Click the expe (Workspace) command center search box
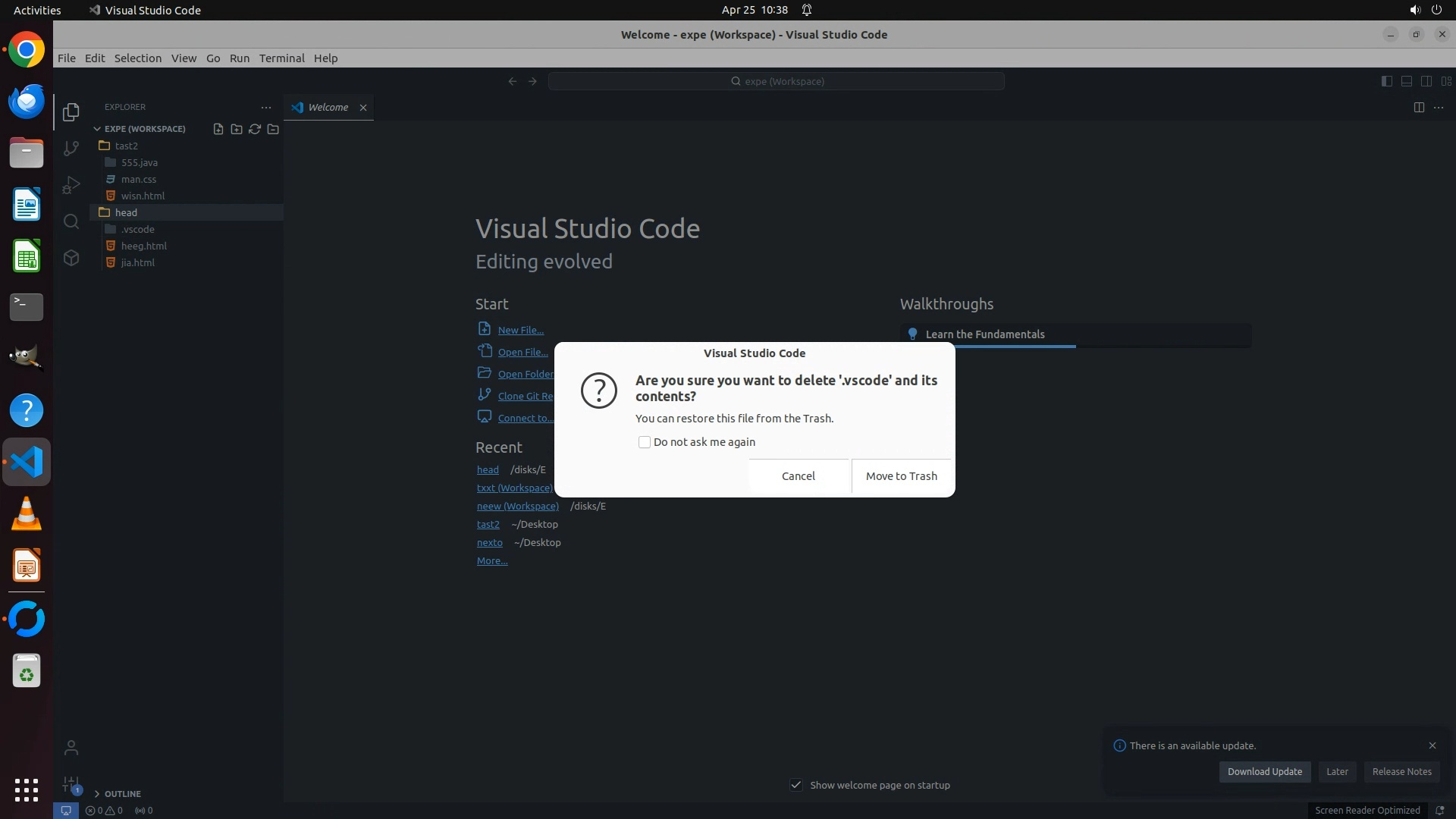Image resolution: width=1456 pixels, height=819 pixels. tap(777, 81)
